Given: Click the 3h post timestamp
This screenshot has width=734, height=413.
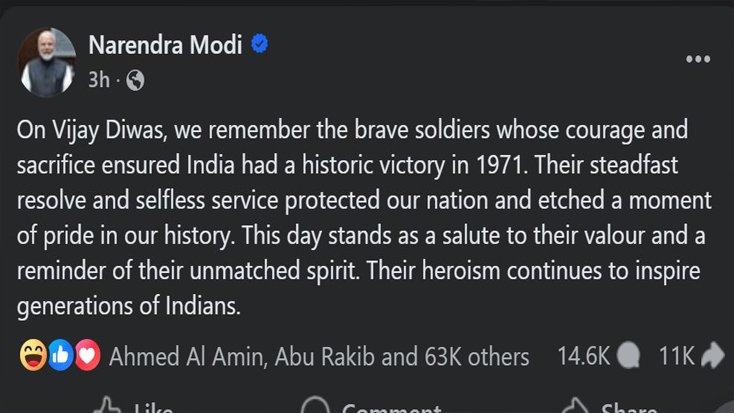Looking at the screenshot, I should click(98, 81).
